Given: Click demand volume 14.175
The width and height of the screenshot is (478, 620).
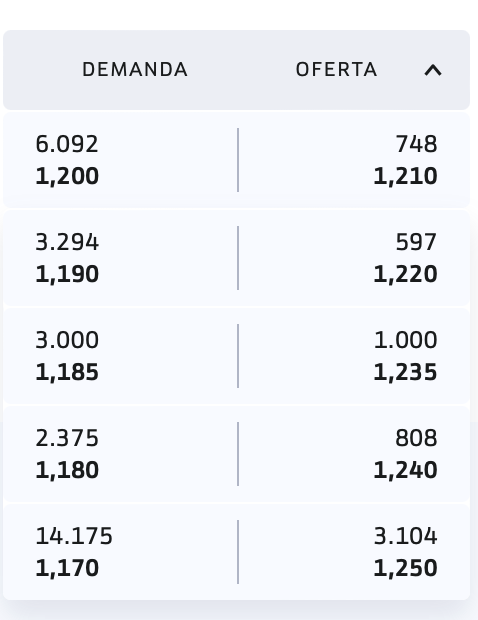Looking at the screenshot, I should 74,536.
